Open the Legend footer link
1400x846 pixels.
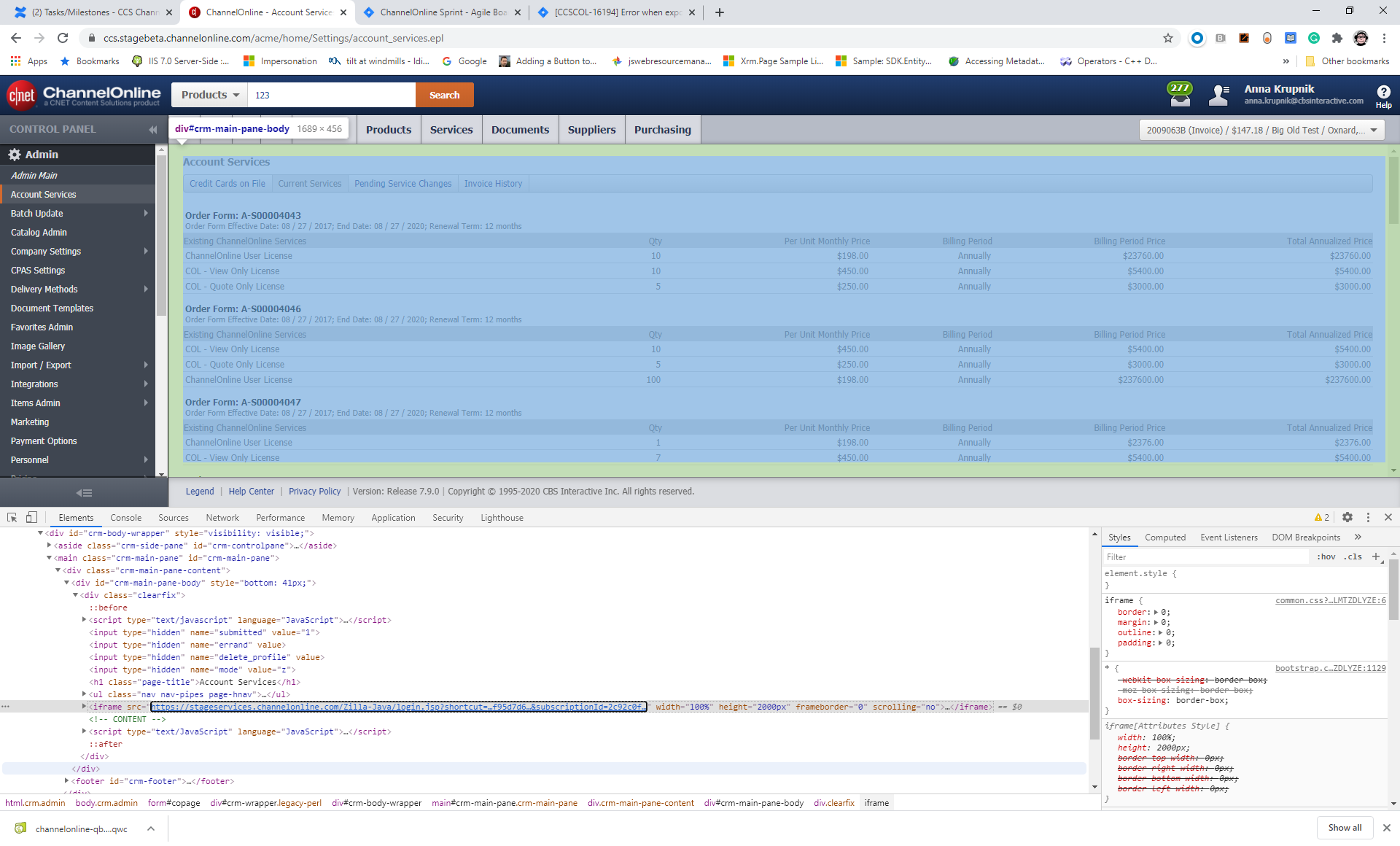[200, 492]
